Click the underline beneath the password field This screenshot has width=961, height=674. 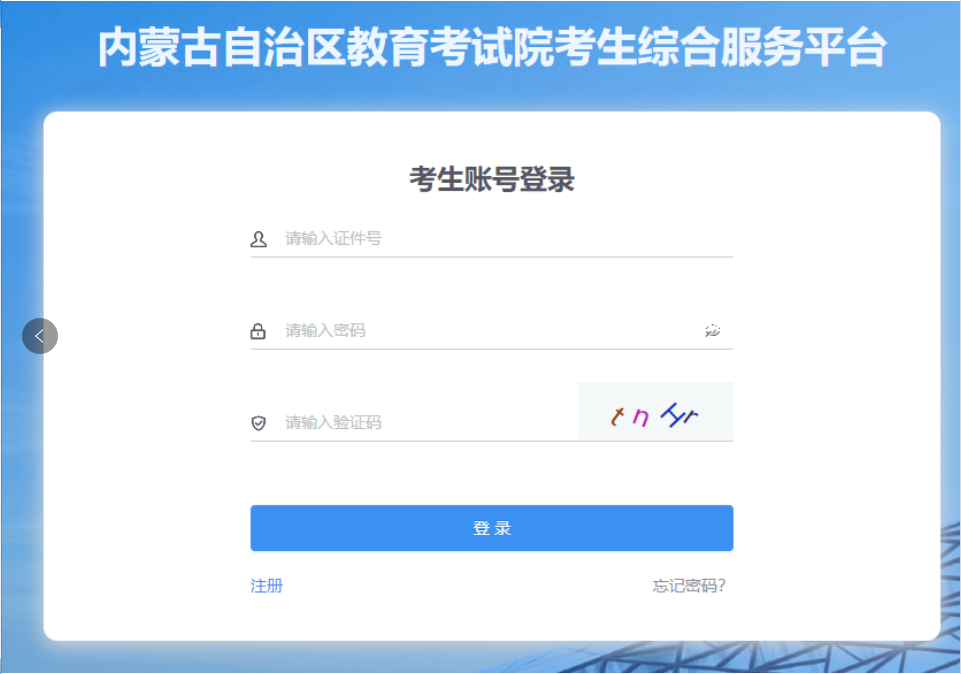[492, 349]
